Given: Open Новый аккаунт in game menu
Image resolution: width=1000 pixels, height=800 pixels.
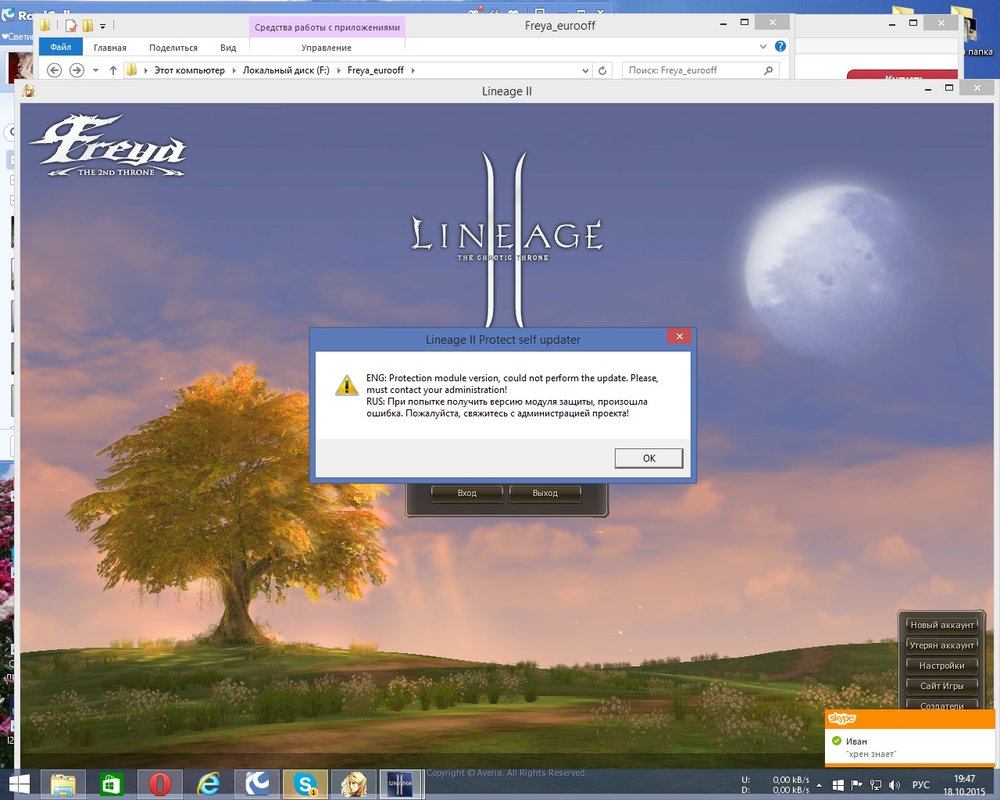Looking at the screenshot, I should pyautogui.click(x=941, y=625).
